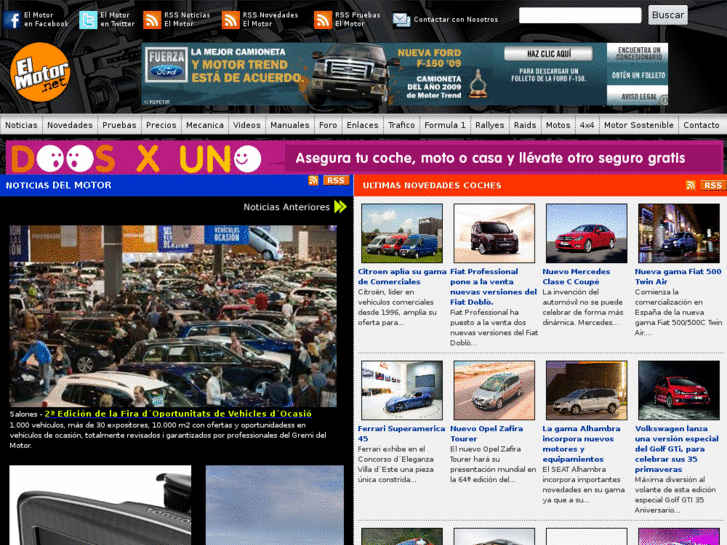727x545 pixels.
Task: Open the Formula 1 menu item
Action: pos(445,125)
